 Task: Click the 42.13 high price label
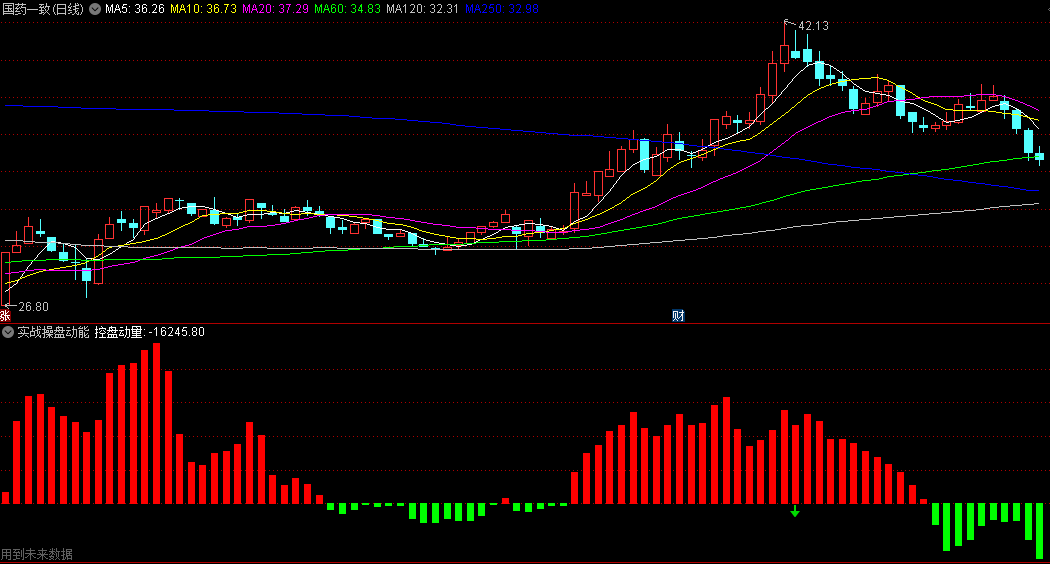click(x=813, y=26)
